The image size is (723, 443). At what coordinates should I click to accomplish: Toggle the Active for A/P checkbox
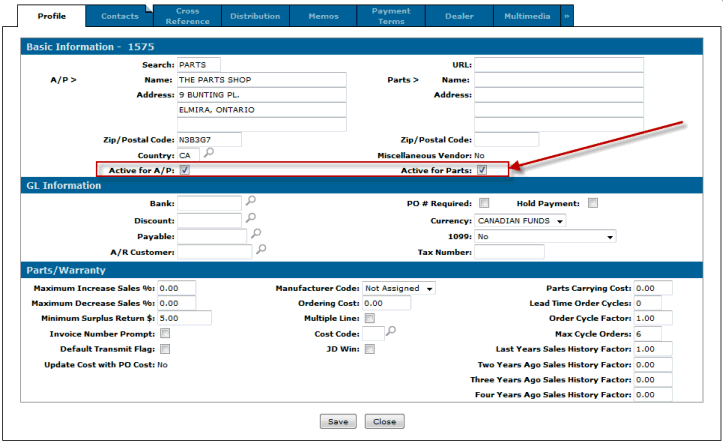point(185,170)
